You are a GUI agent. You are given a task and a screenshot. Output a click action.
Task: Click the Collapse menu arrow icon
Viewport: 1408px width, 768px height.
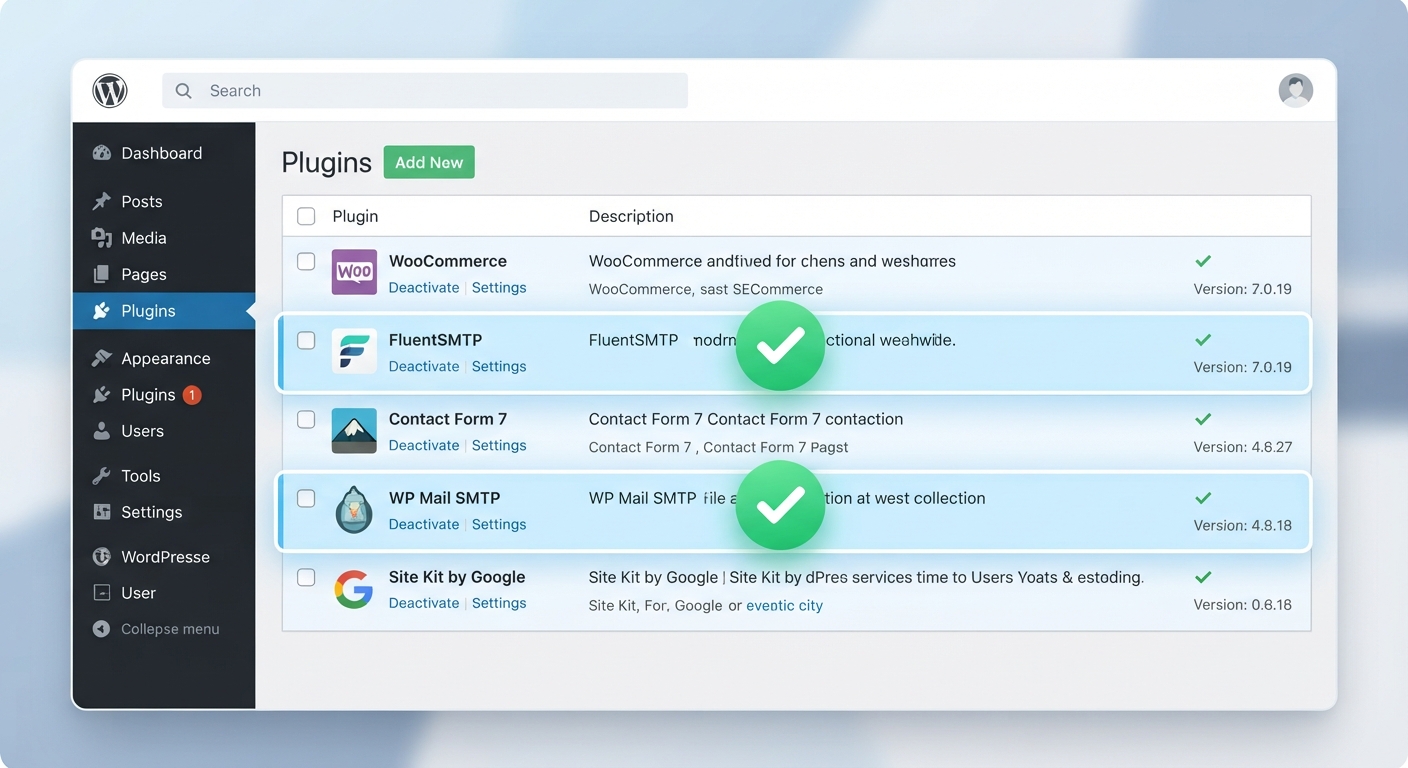click(101, 629)
